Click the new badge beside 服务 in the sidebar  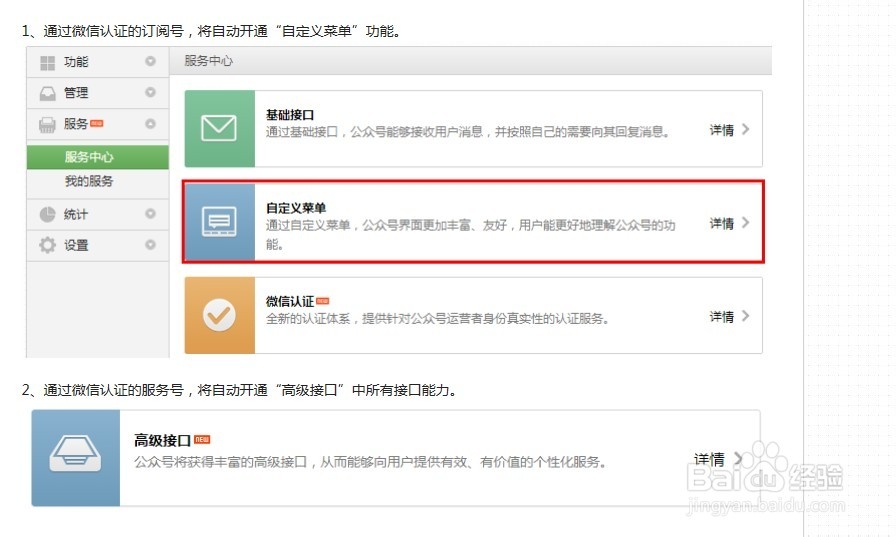(97, 123)
